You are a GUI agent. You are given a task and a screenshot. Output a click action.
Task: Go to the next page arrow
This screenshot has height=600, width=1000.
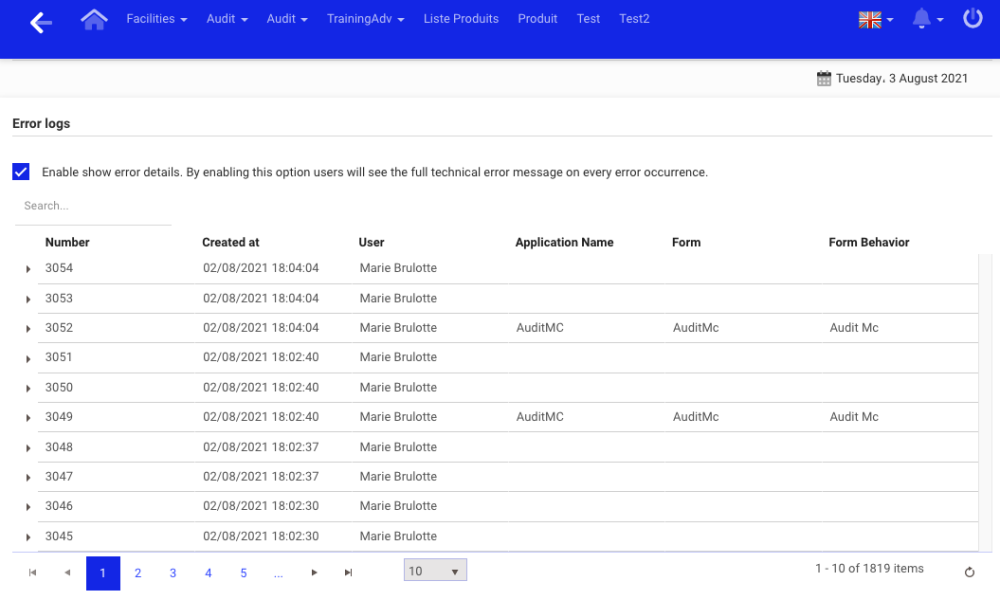point(314,573)
